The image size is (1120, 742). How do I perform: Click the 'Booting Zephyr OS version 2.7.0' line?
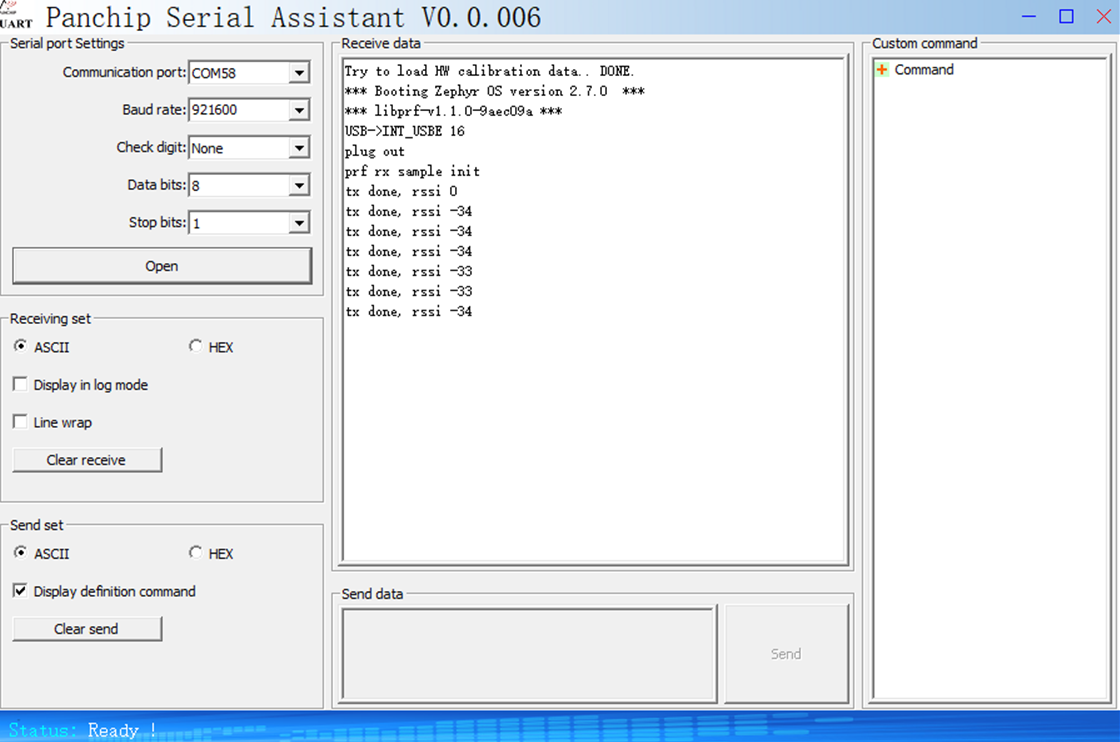(x=494, y=91)
